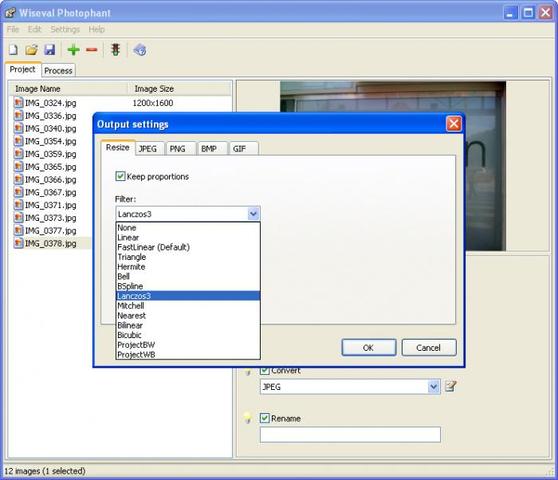
Task: Uncheck the Convert checkbox
Action: tap(264, 370)
